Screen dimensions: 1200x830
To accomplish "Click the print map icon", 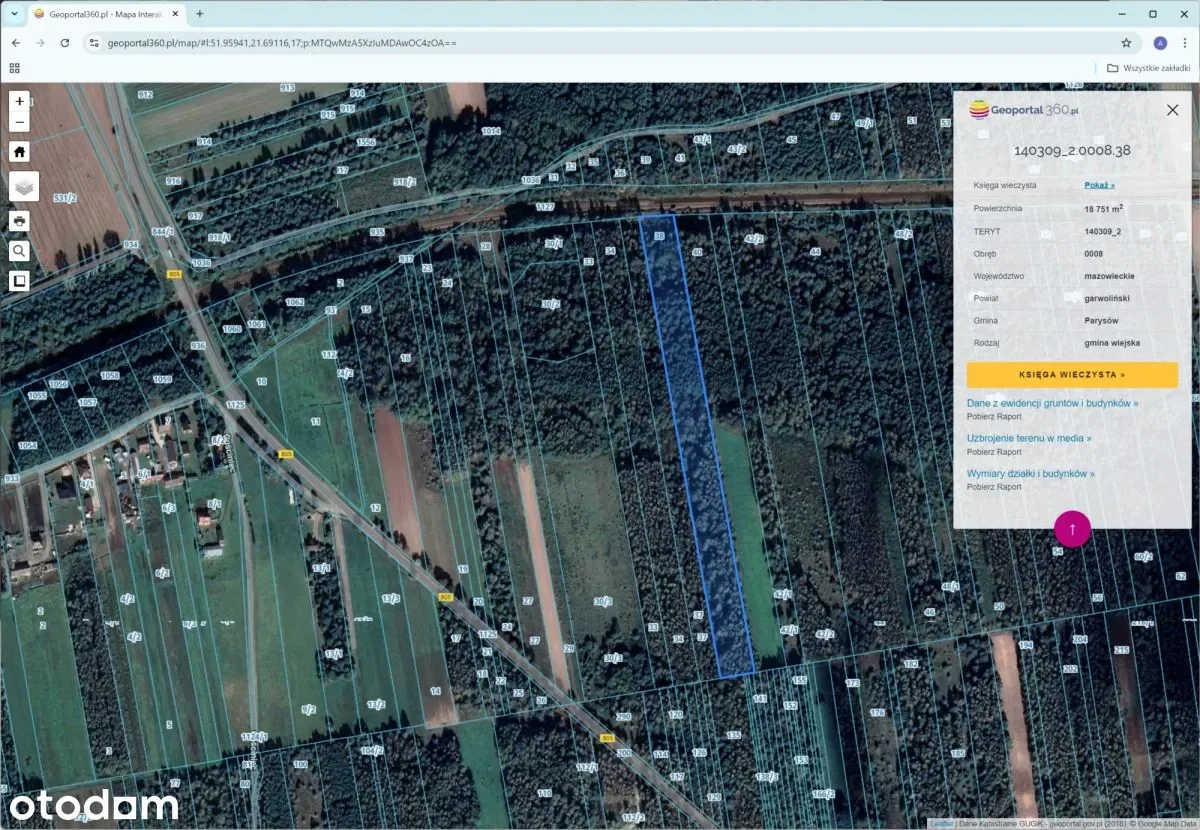I will pos(20,220).
